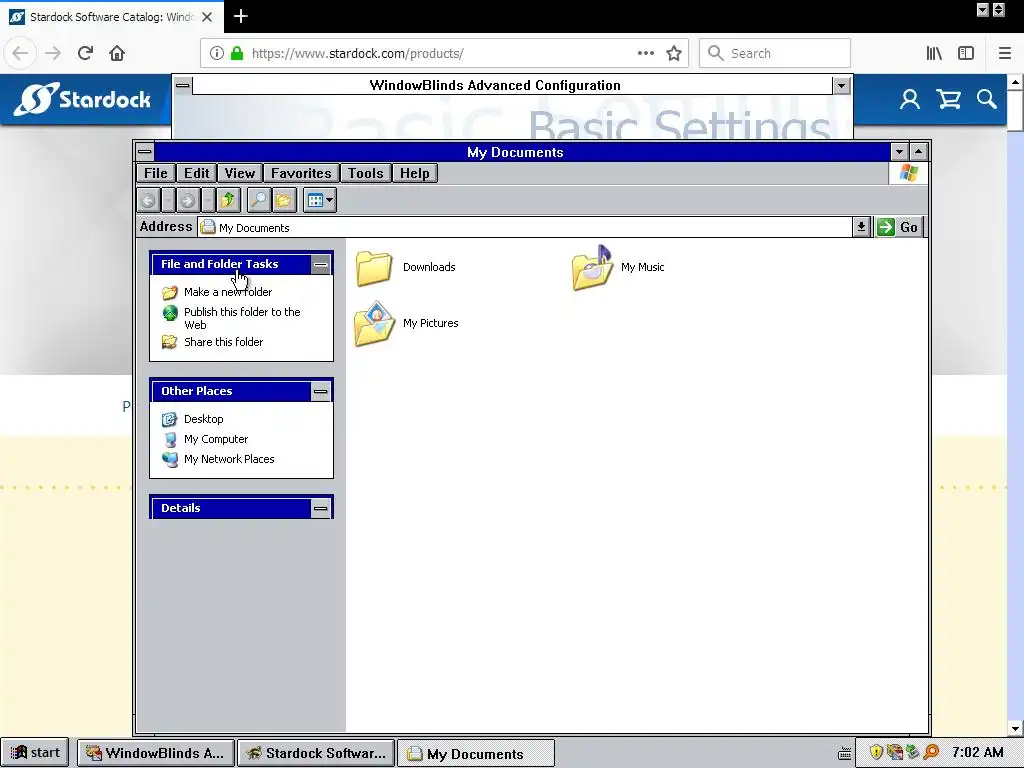
Task: Click the Explorer Back arrow button
Action: [x=148, y=200]
